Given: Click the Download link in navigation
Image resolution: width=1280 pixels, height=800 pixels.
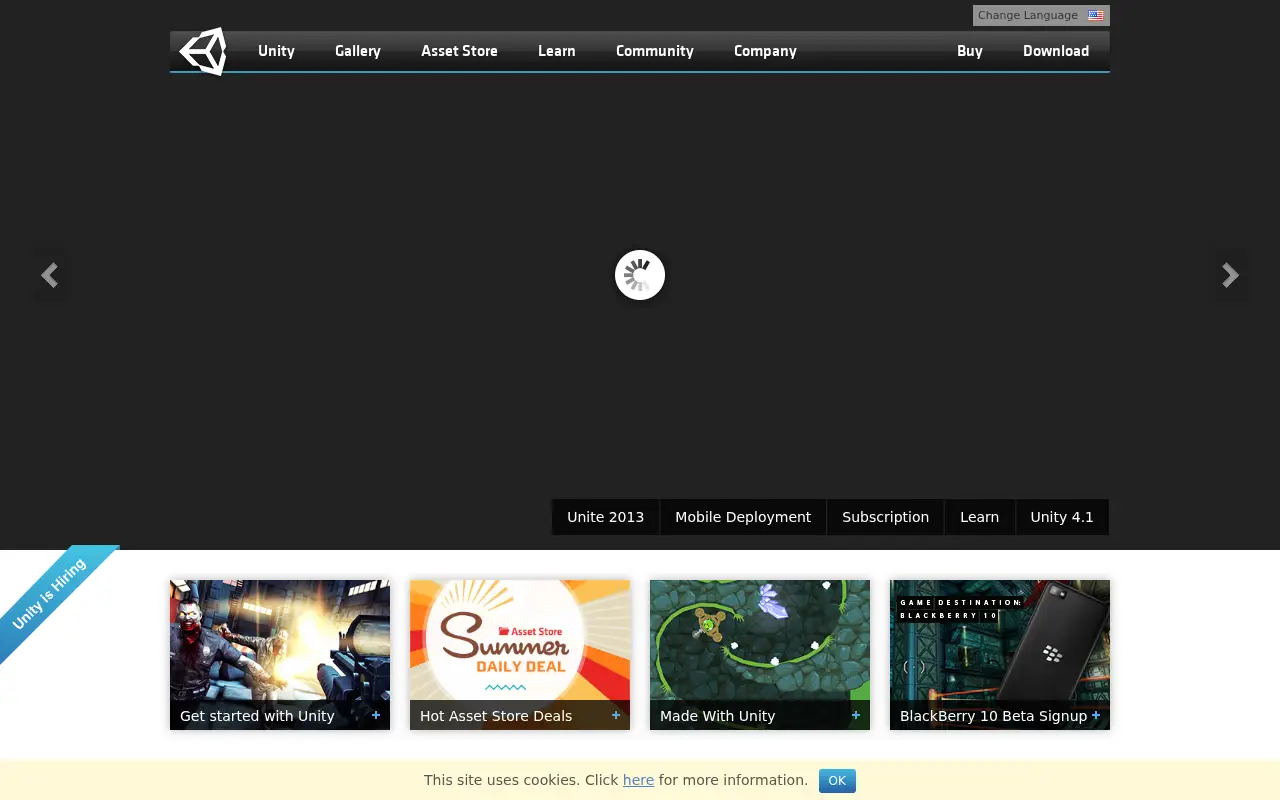Looking at the screenshot, I should pos(1056,51).
